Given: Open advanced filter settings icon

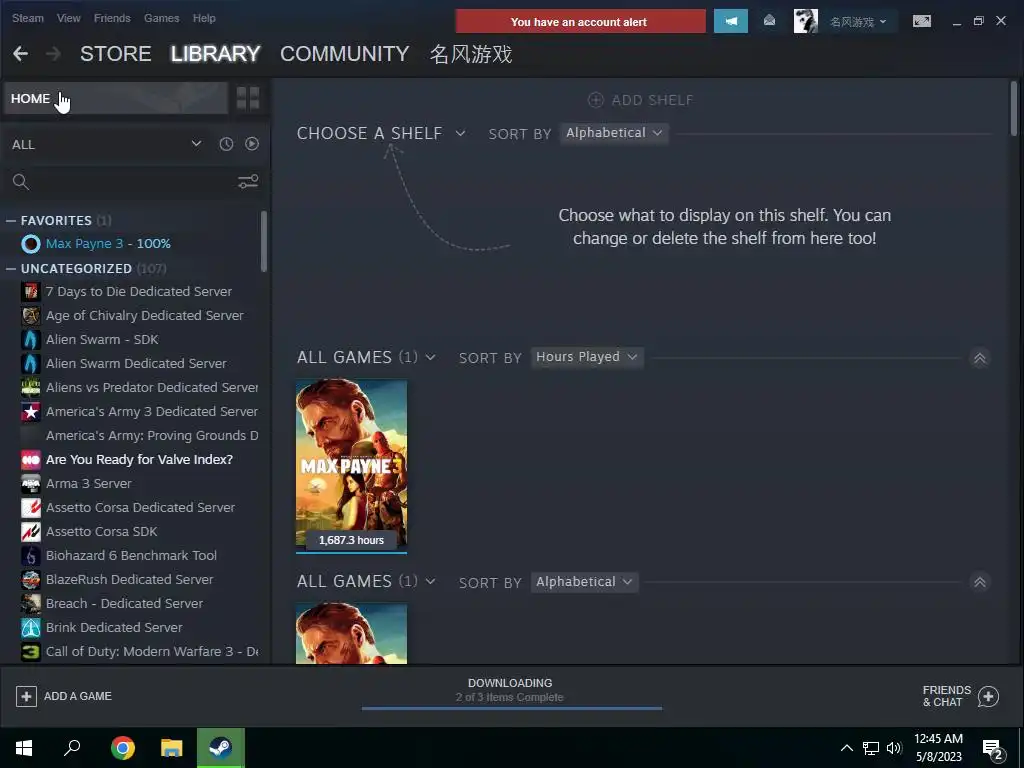Looking at the screenshot, I should 248,182.
